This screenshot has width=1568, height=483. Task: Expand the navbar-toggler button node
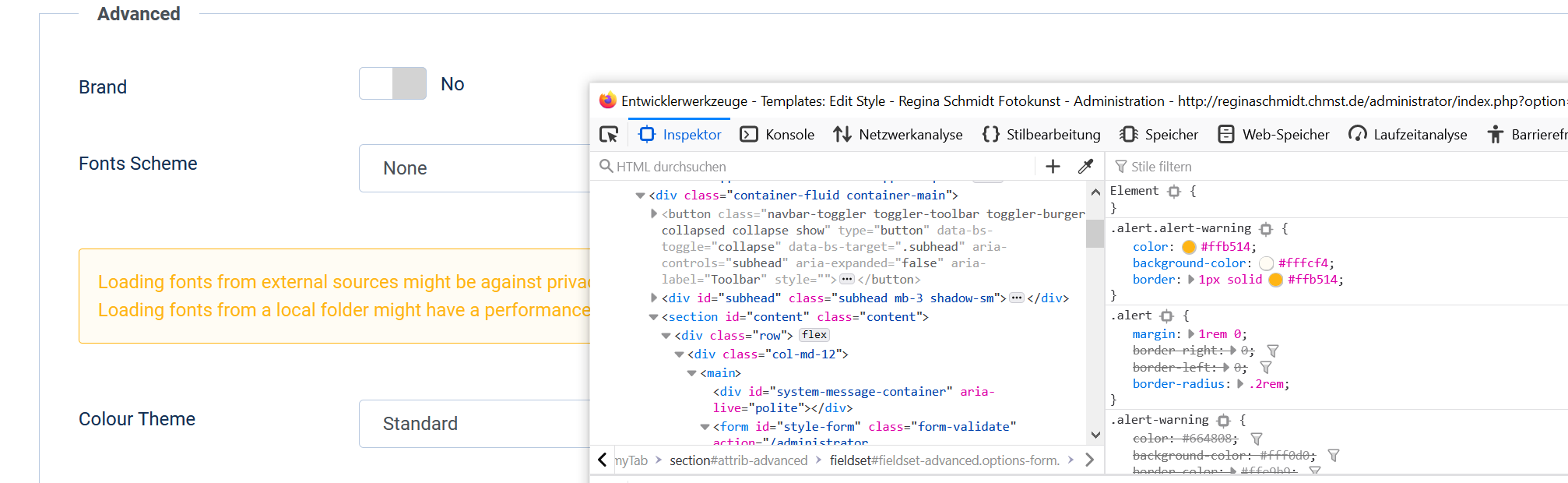[653, 213]
